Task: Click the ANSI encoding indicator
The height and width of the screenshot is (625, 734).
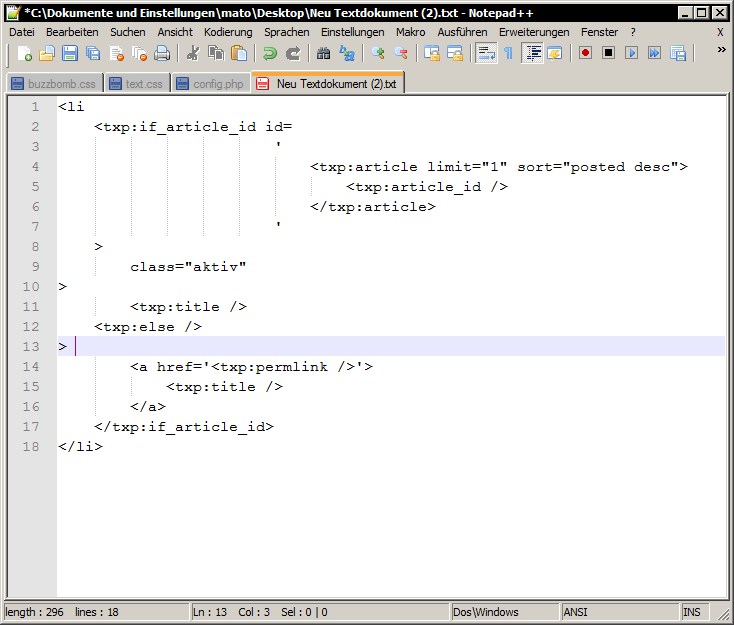Action: [575, 612]
